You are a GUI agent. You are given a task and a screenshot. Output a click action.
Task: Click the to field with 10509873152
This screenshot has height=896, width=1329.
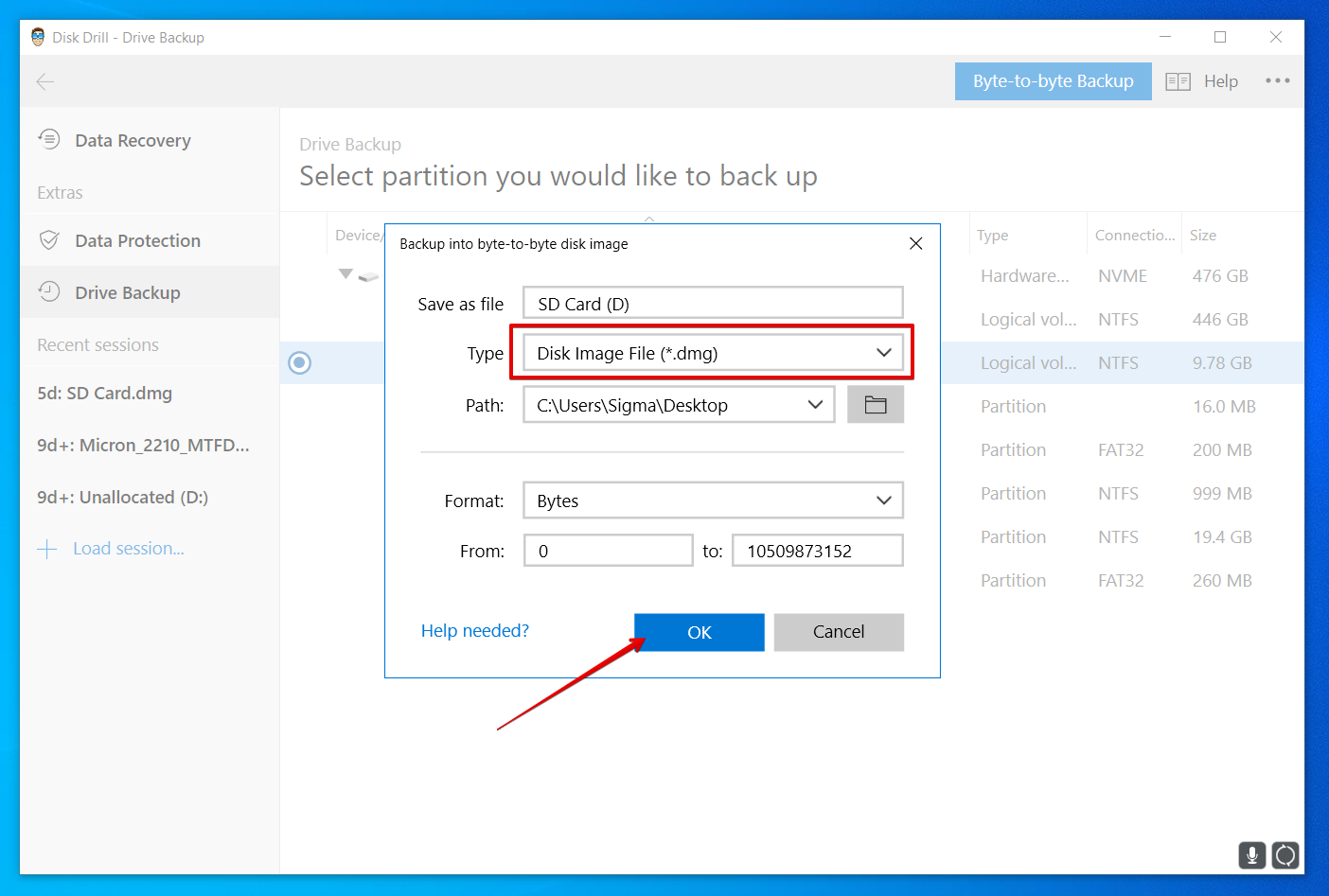(818, 551)
